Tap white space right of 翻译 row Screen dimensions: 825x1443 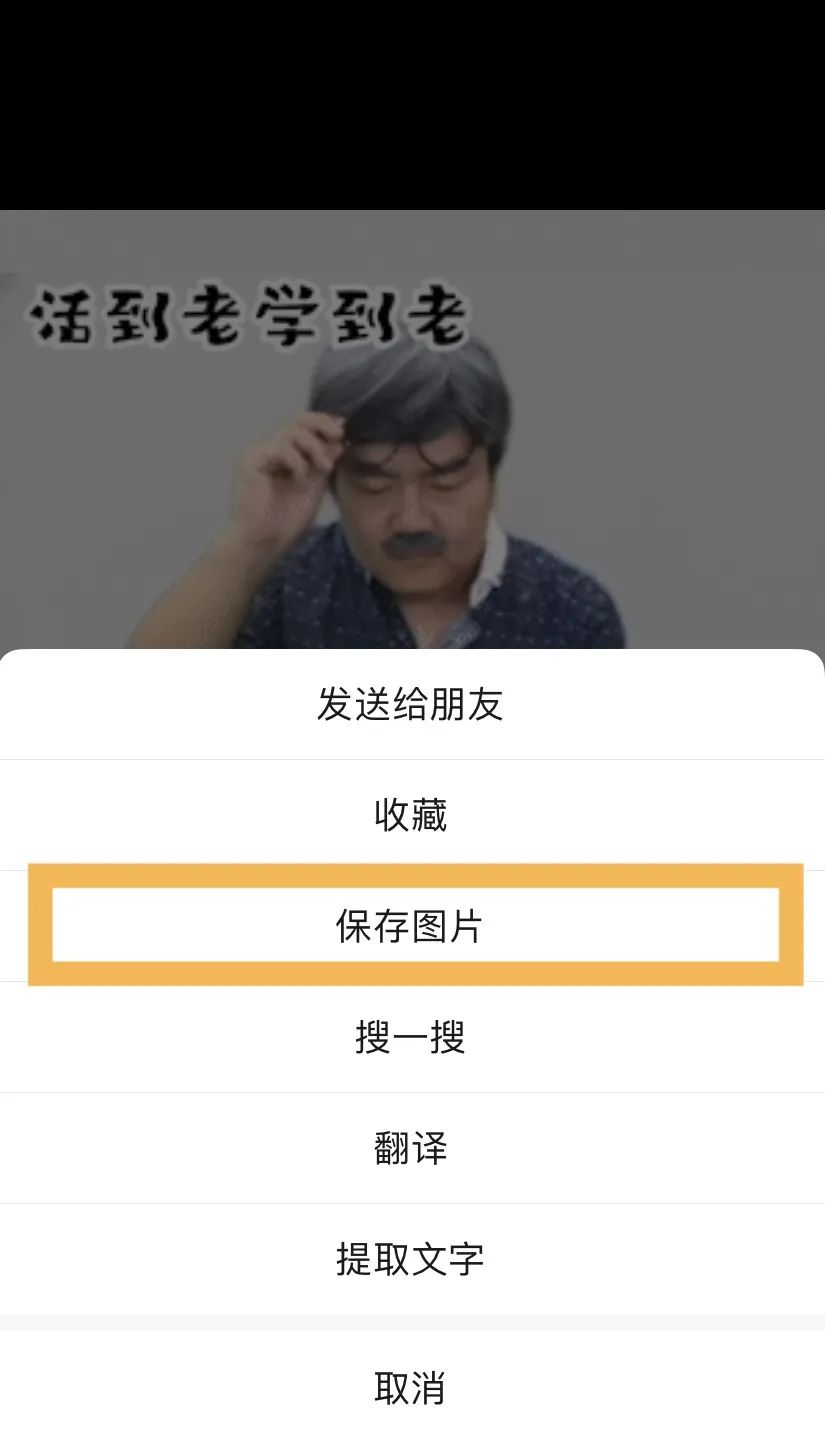tap(640, 1148)
